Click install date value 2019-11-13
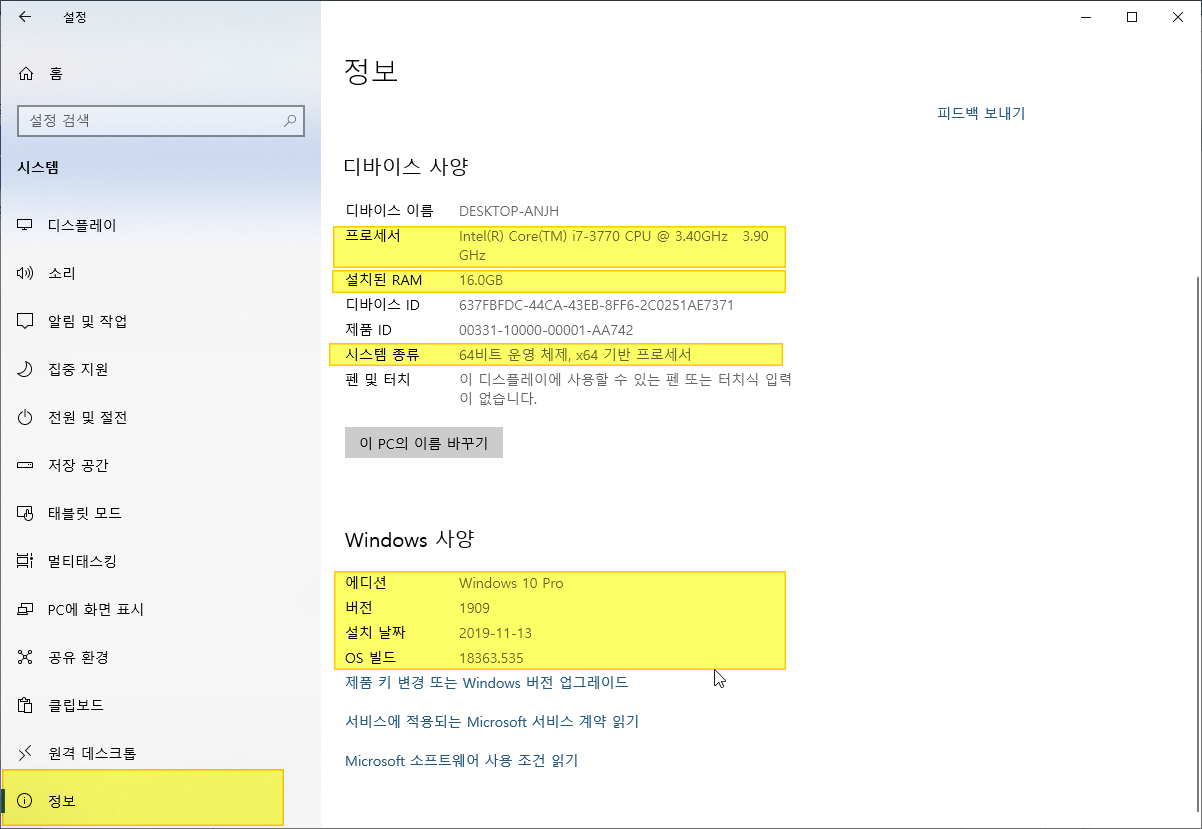1202x829 pixels. (498, 633)
